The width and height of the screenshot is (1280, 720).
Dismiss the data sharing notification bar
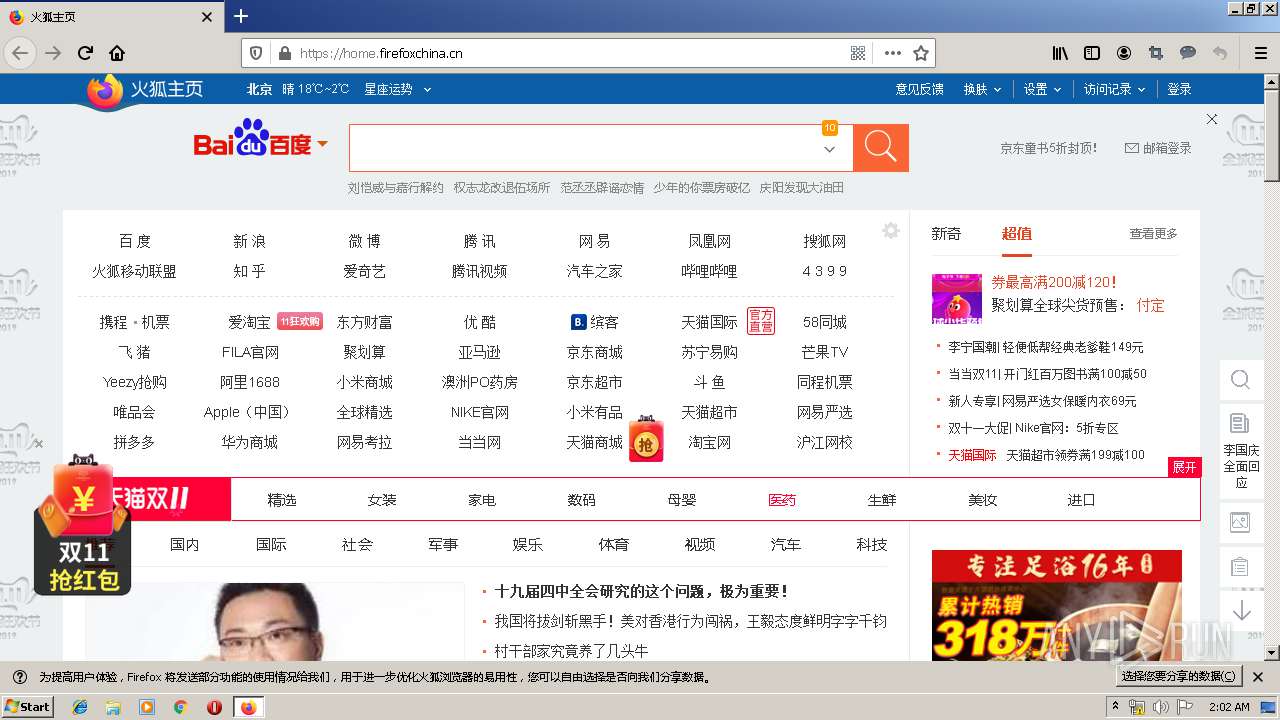point(1258,677)
